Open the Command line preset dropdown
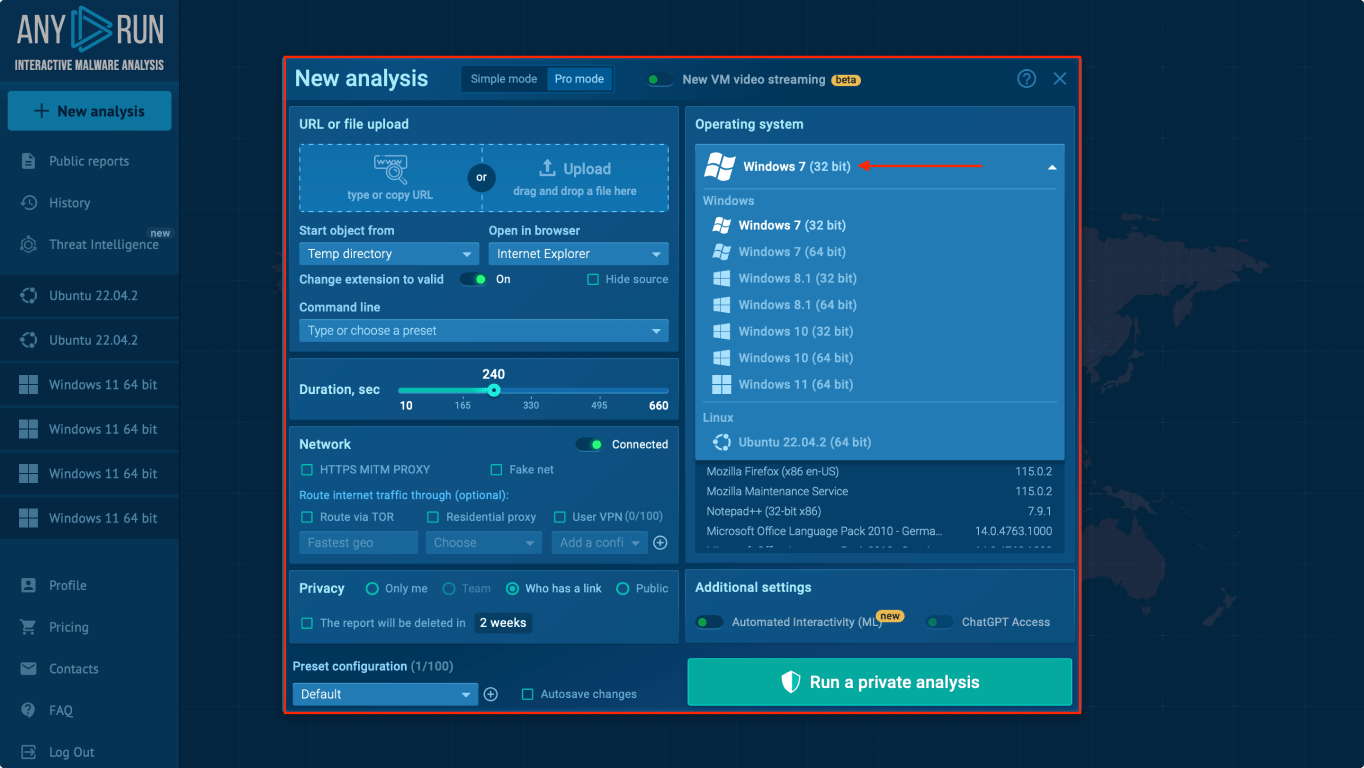This screenshot has height=768, width=1364. [x=483, y=331]
